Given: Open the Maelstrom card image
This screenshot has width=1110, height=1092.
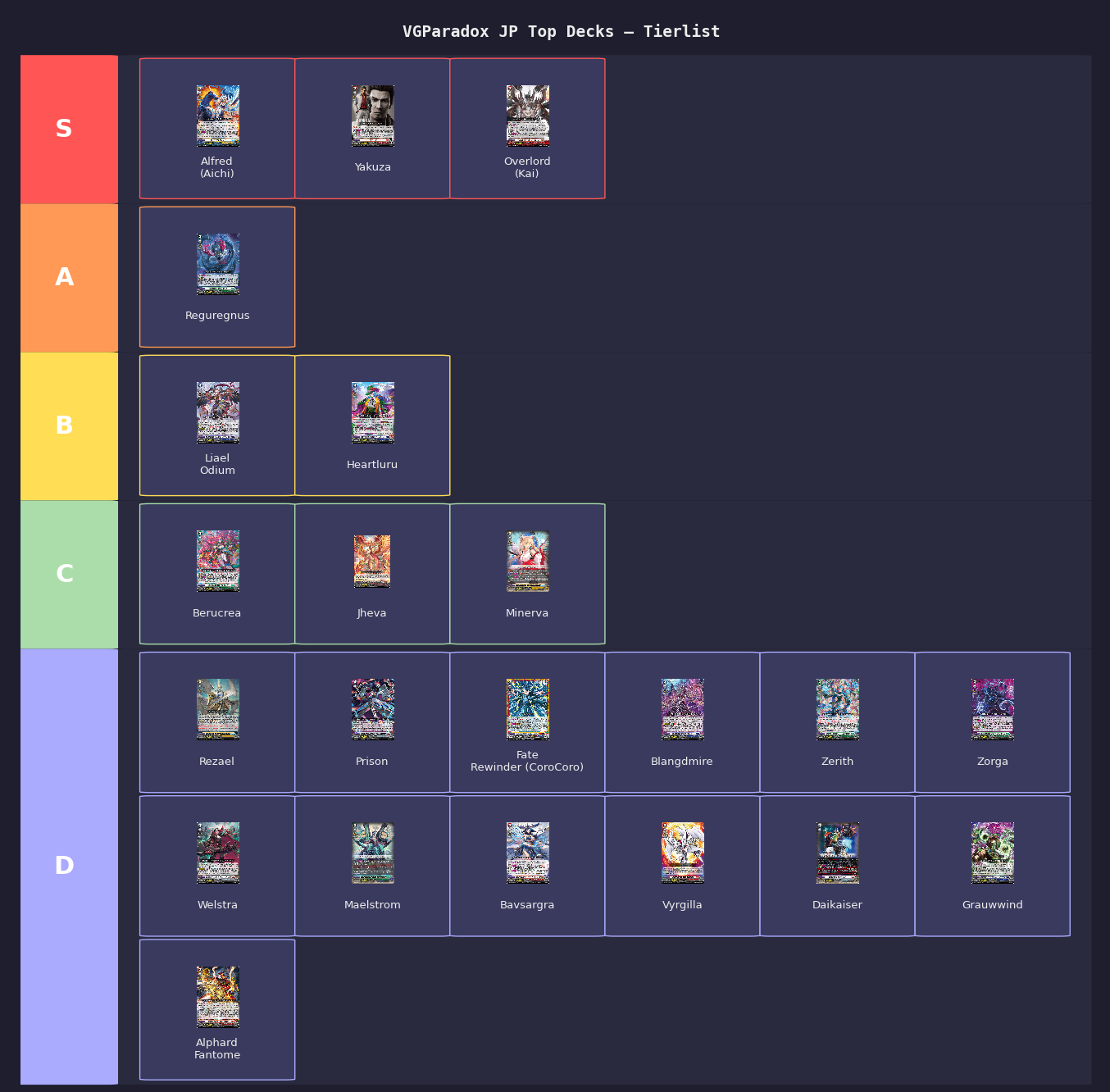Looking at the screenshot, I should (x=373, y=853).
